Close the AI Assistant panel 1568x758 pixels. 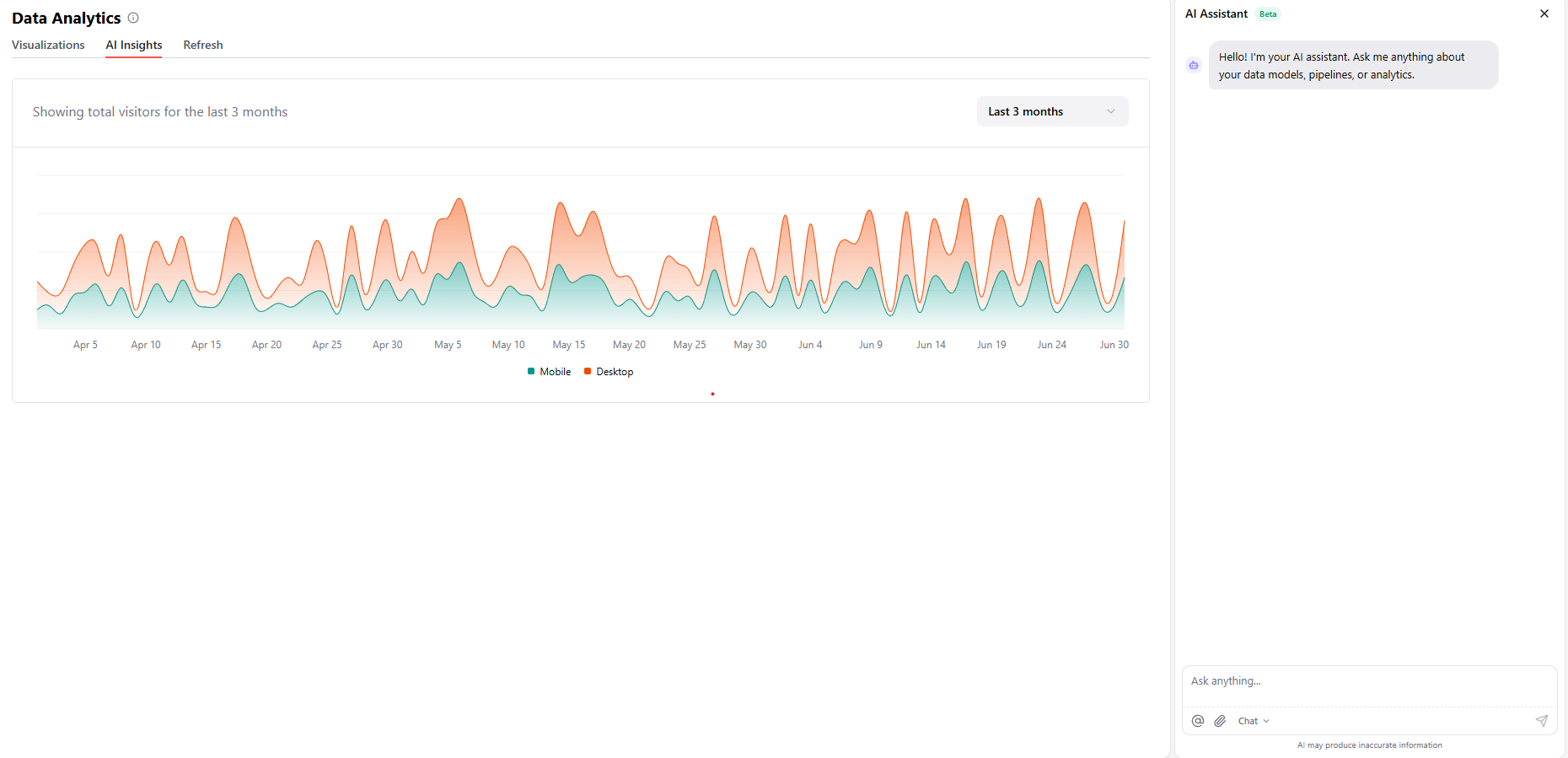(x=1544, y=13)
